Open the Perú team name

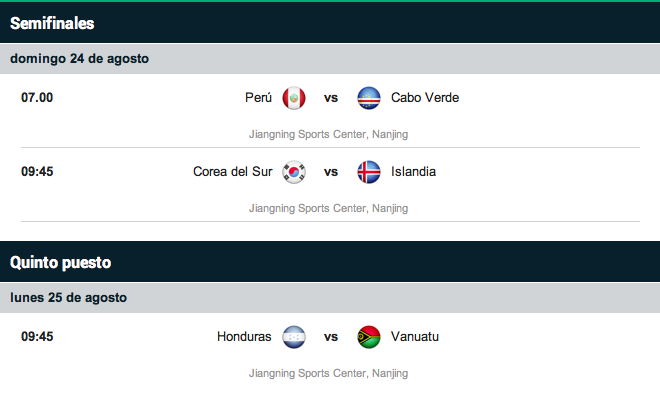(258, 98)
